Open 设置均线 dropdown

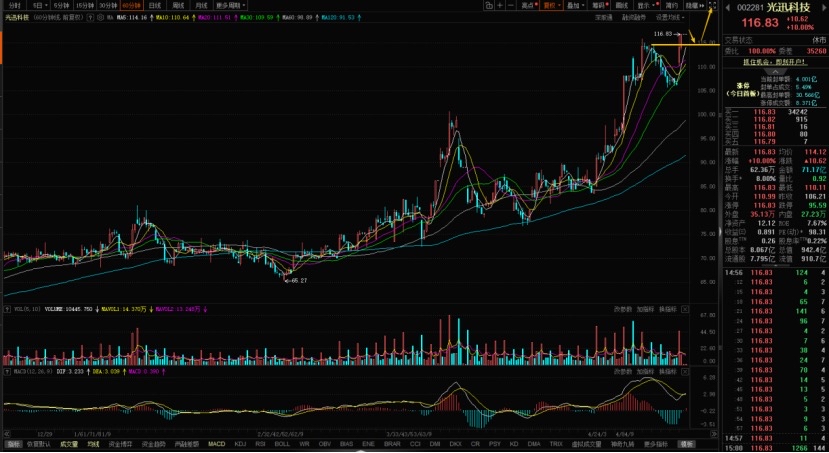click(x=670, y=17)
